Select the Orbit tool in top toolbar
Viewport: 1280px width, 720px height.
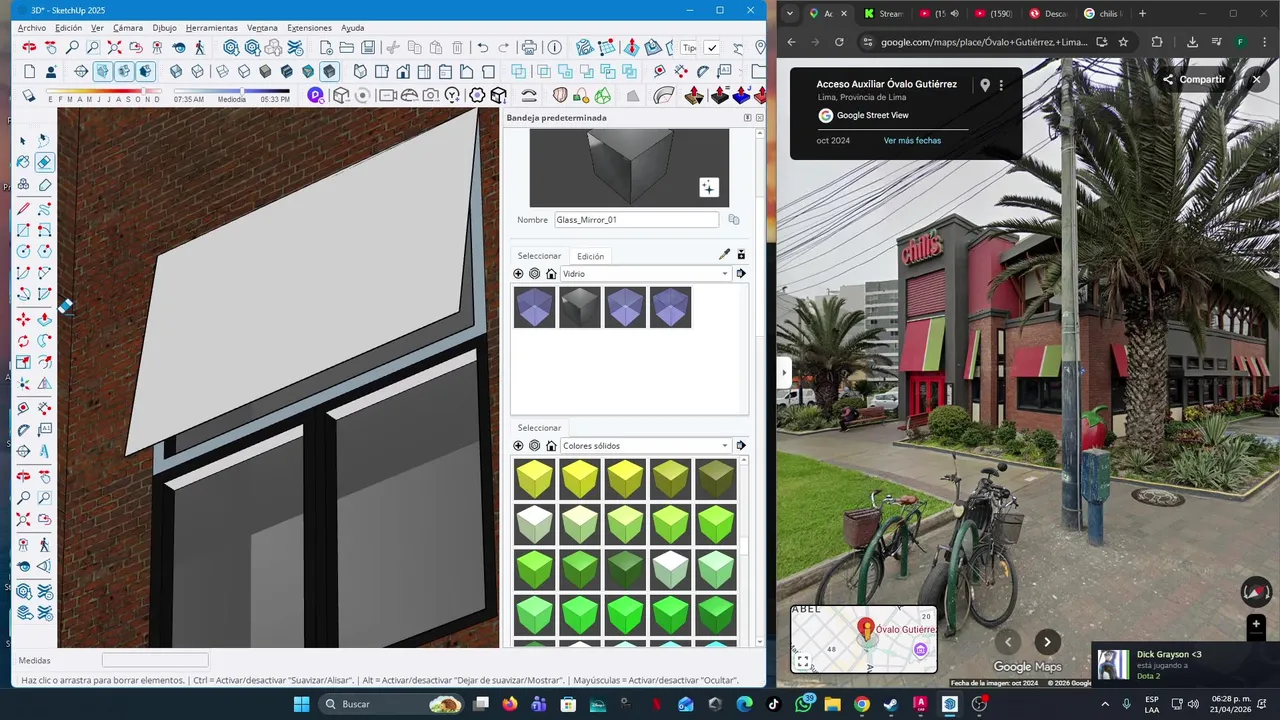pyautogui.click(x=29, y=47)
